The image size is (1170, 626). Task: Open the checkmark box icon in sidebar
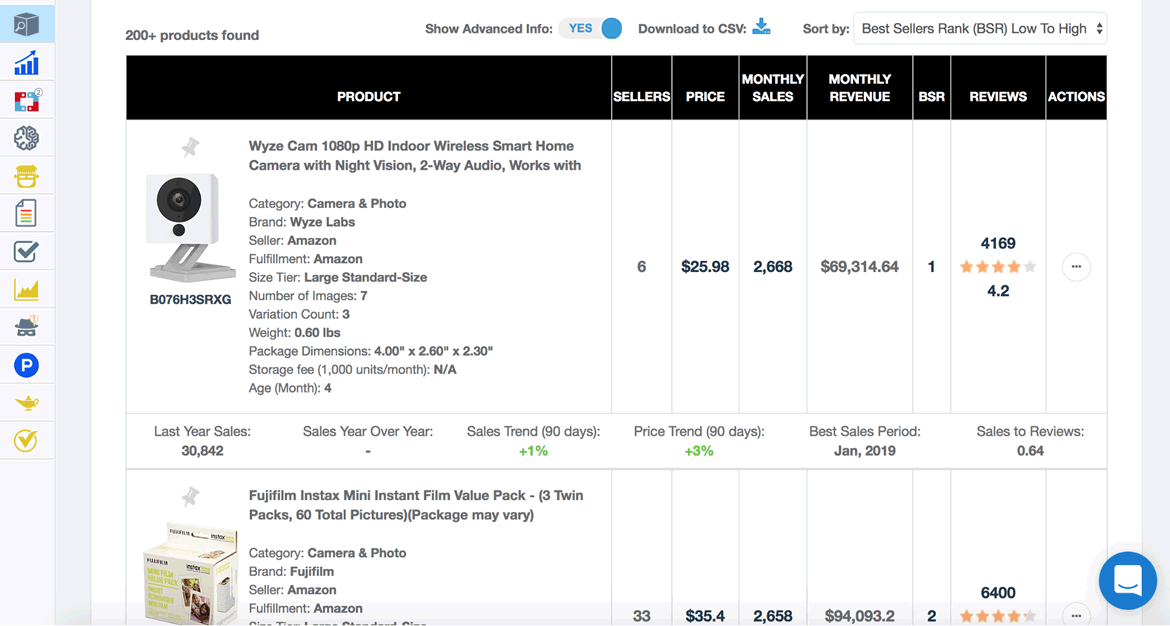[26, 251]
